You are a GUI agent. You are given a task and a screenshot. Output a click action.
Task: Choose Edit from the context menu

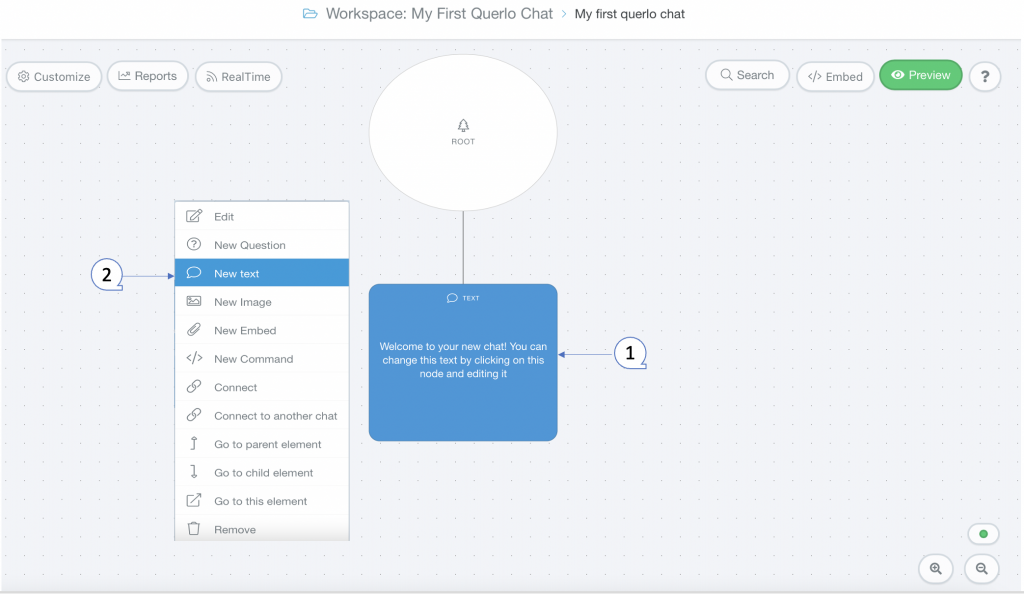[x=262, y=216]
